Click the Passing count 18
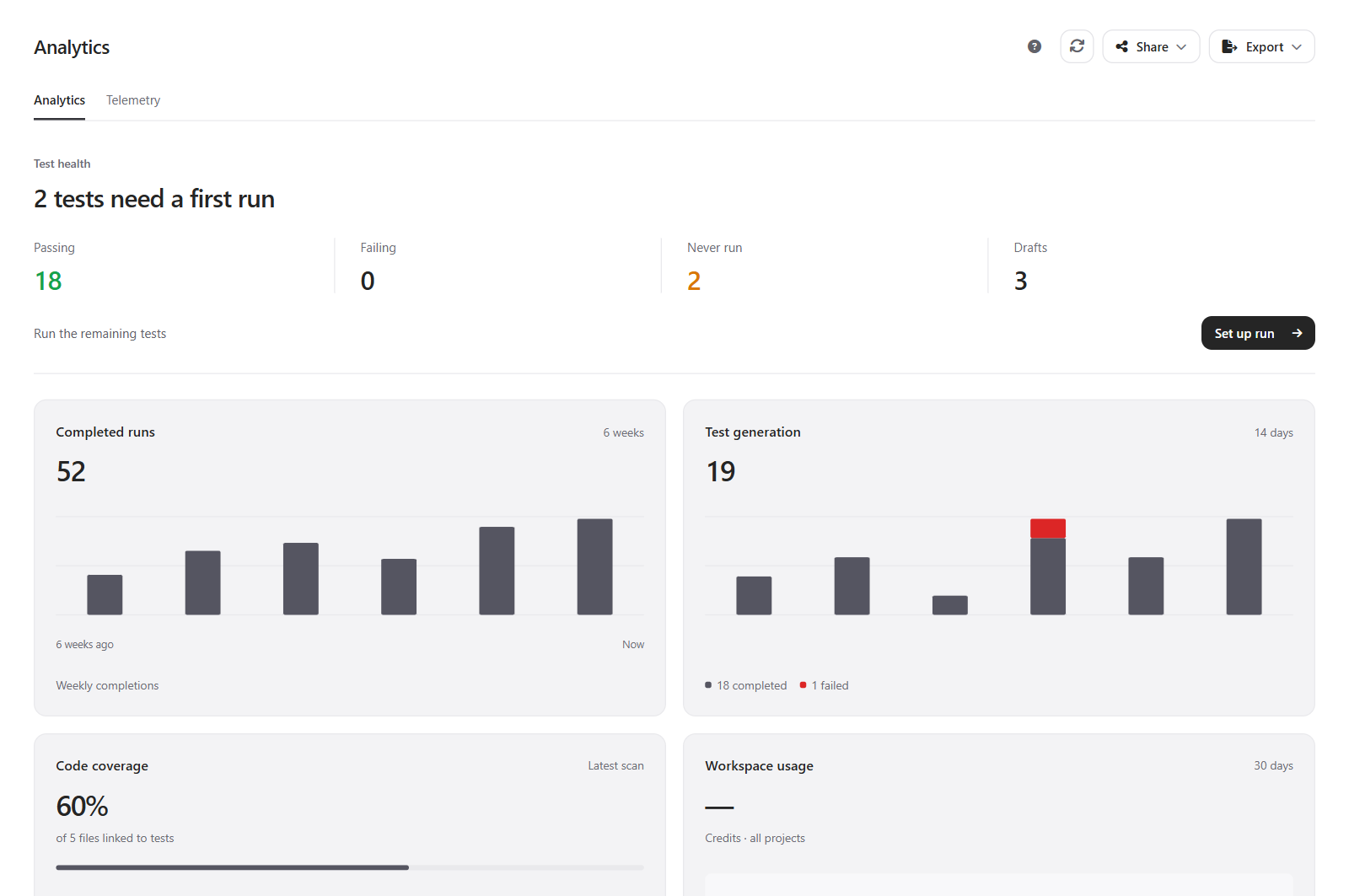This screenshot has width=1349, height=896. click(48, 281)
